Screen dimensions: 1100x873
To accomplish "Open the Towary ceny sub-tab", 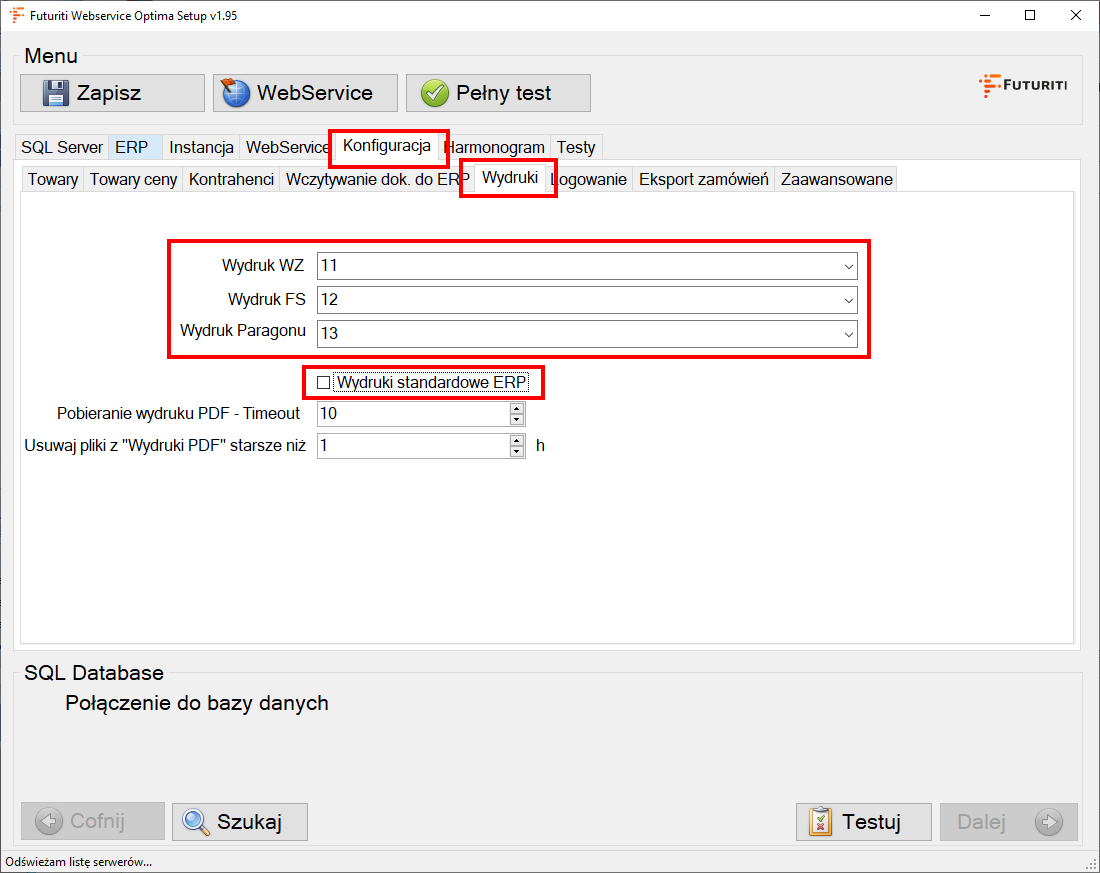I will point(133,179).
